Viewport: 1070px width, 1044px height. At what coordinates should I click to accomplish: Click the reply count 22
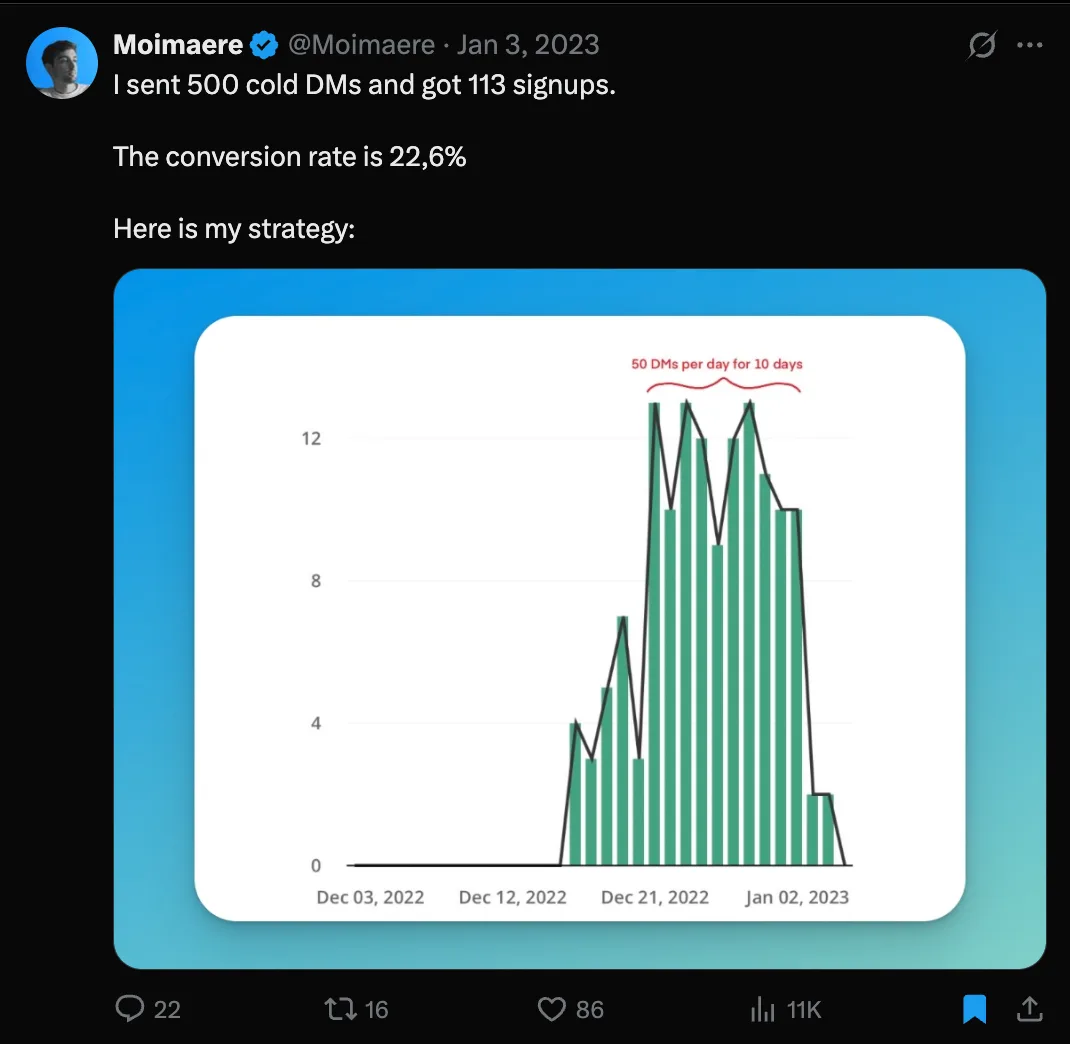click(x=167, y=1010)
